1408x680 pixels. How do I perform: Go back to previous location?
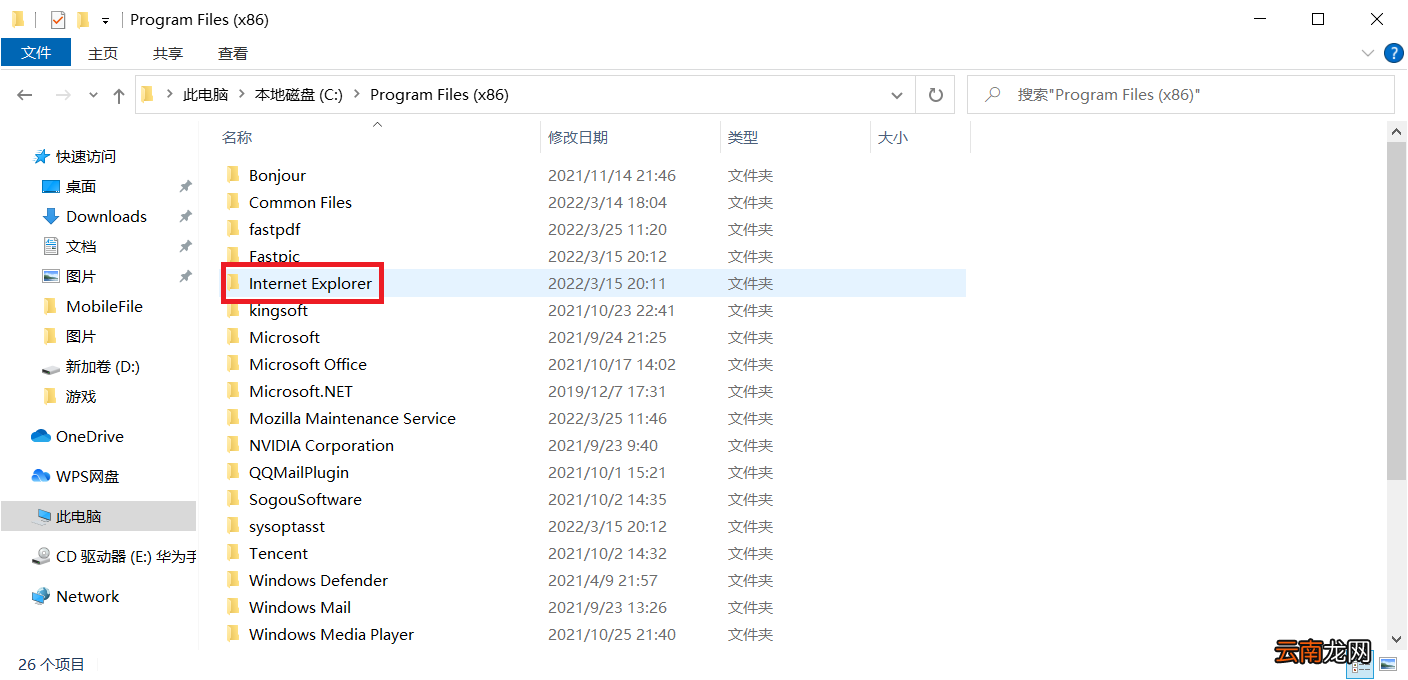click(x=25, y=95)
